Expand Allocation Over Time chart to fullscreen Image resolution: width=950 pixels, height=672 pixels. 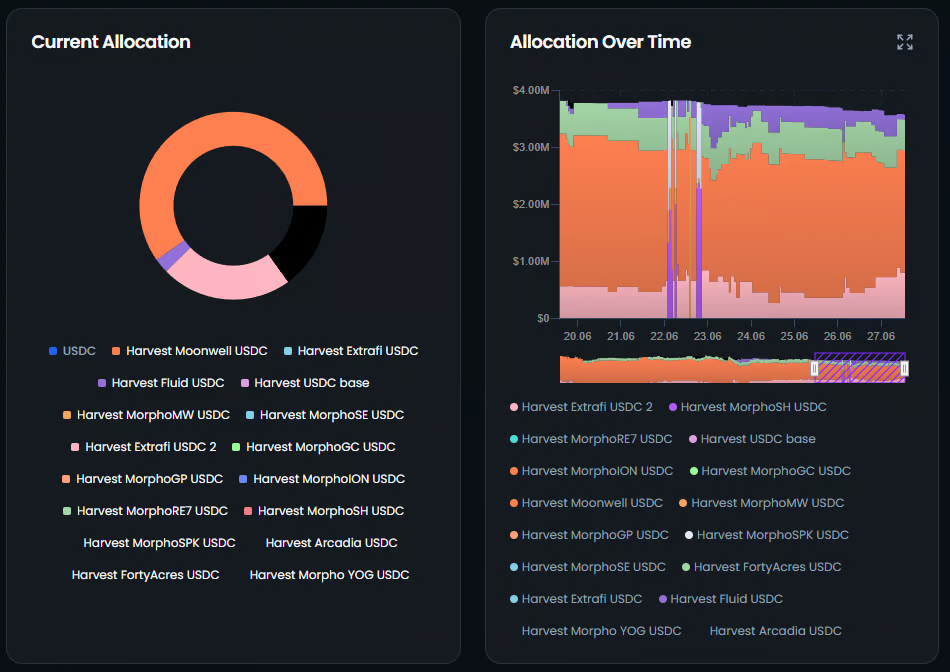coord(905,42)
